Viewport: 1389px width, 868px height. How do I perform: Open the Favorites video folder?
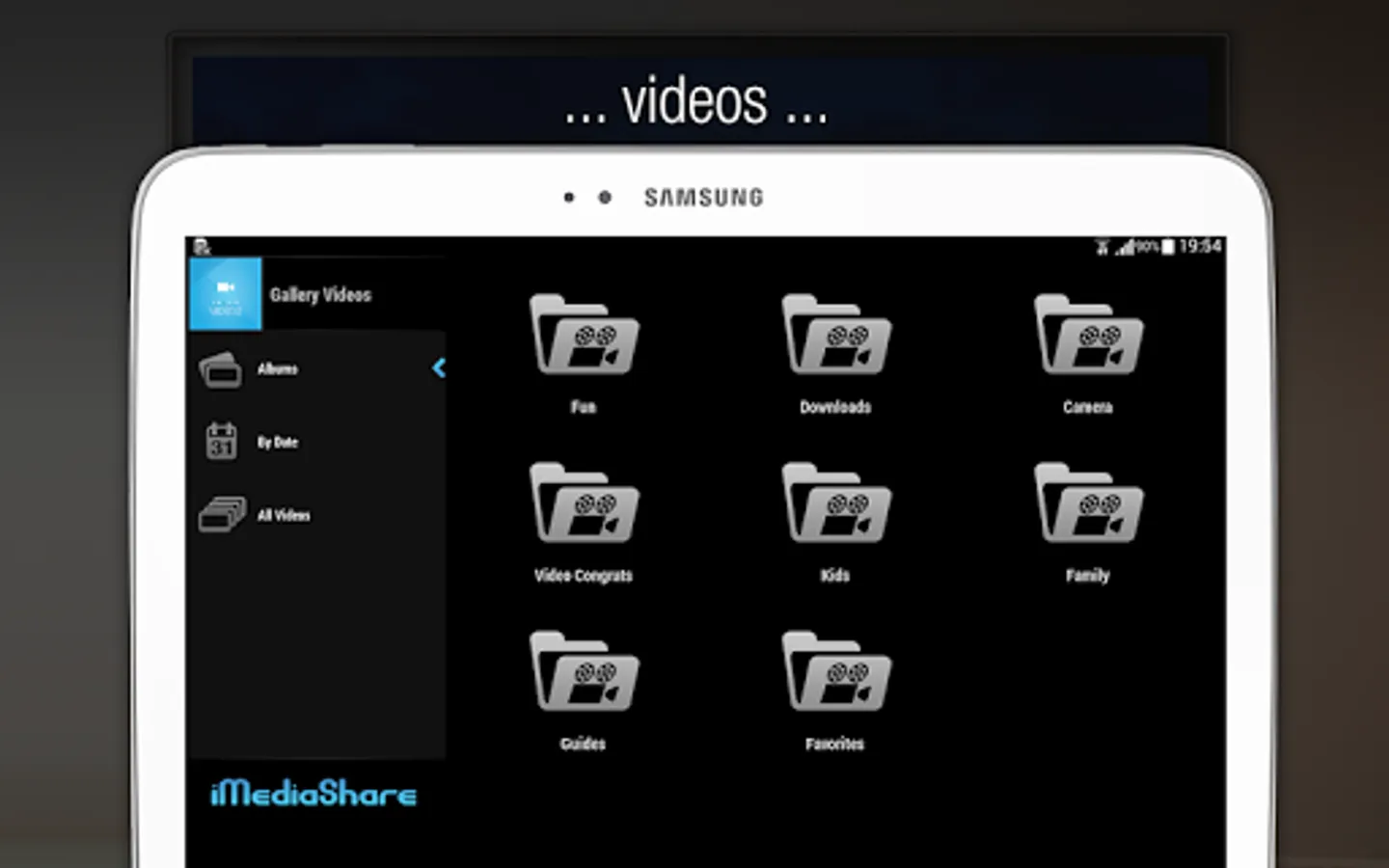[x=836, y=672]
